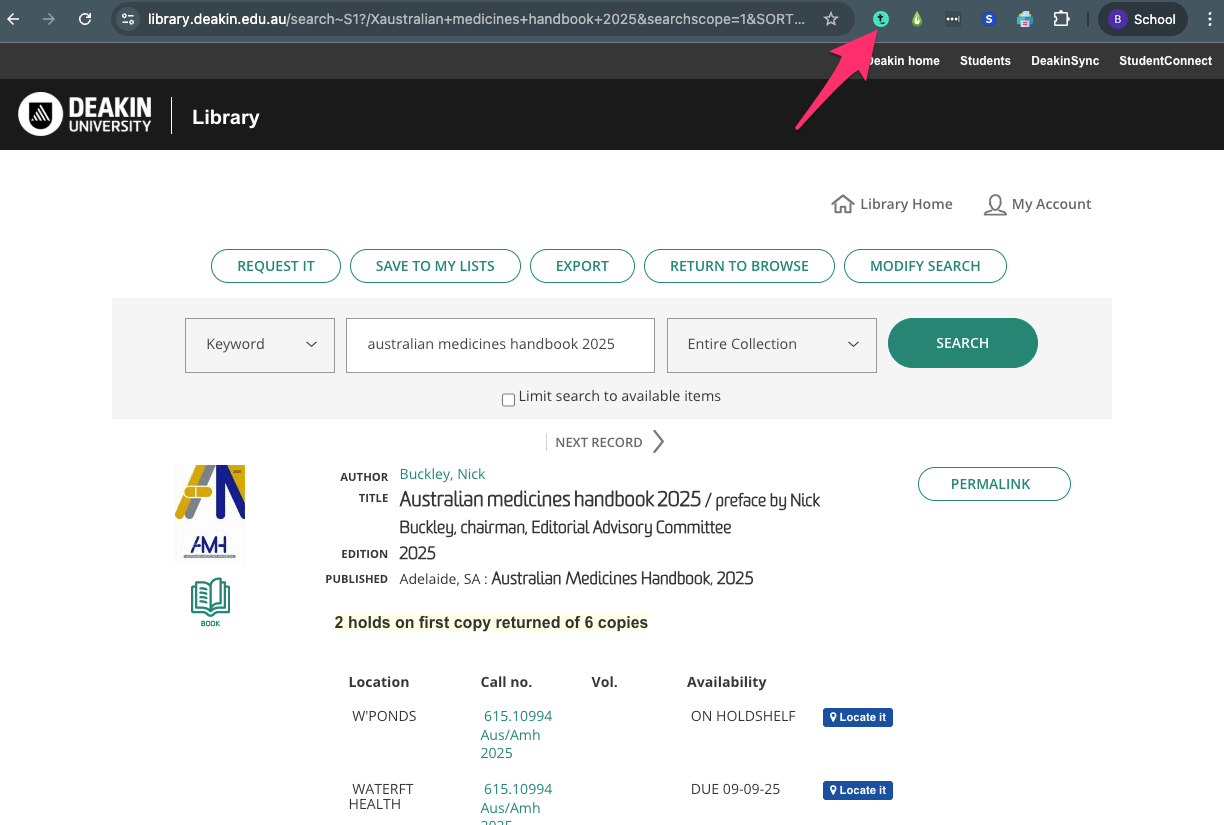Open the browser extensions puzzle icon
This screenshot has height=825, width=1224.
click(1061, 19)
